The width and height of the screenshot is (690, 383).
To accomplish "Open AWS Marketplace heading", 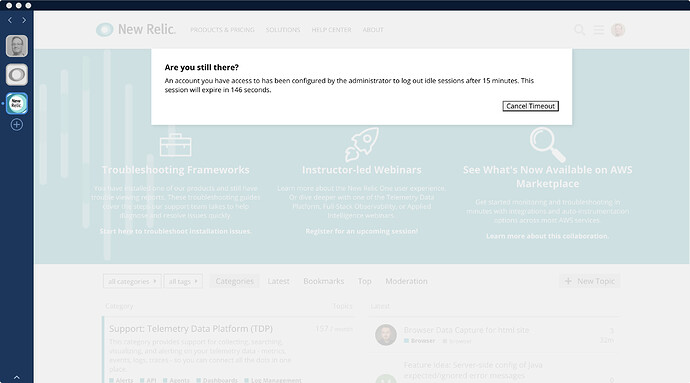I will [547, 177].
